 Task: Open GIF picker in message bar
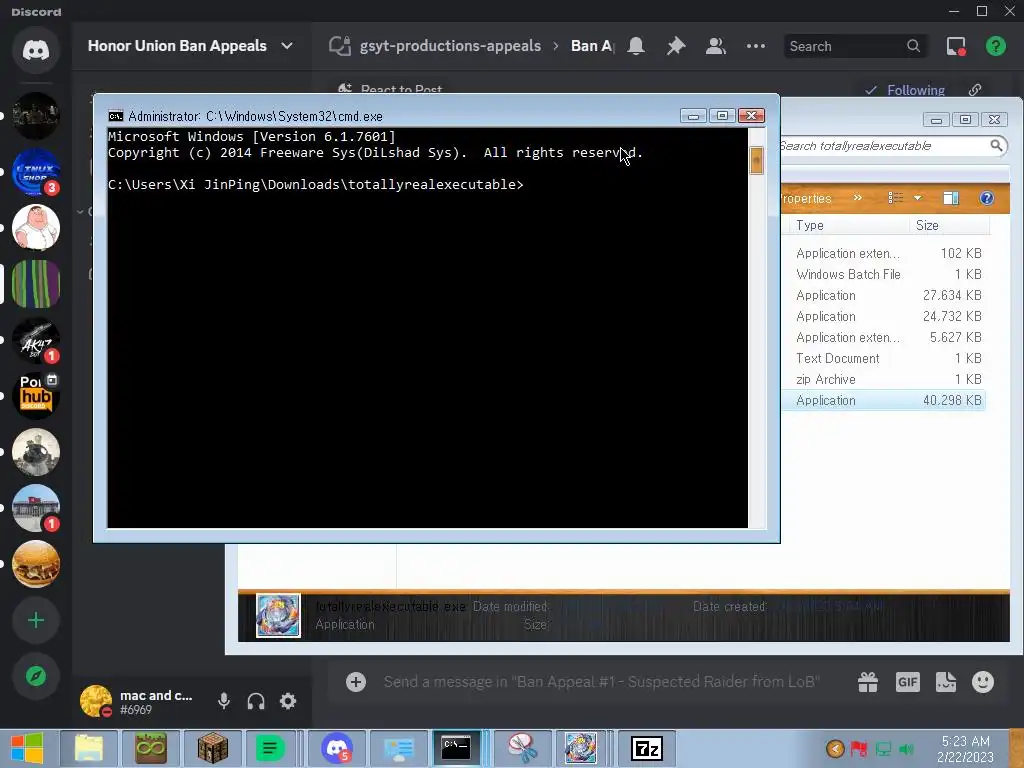(x=908, y=682)
